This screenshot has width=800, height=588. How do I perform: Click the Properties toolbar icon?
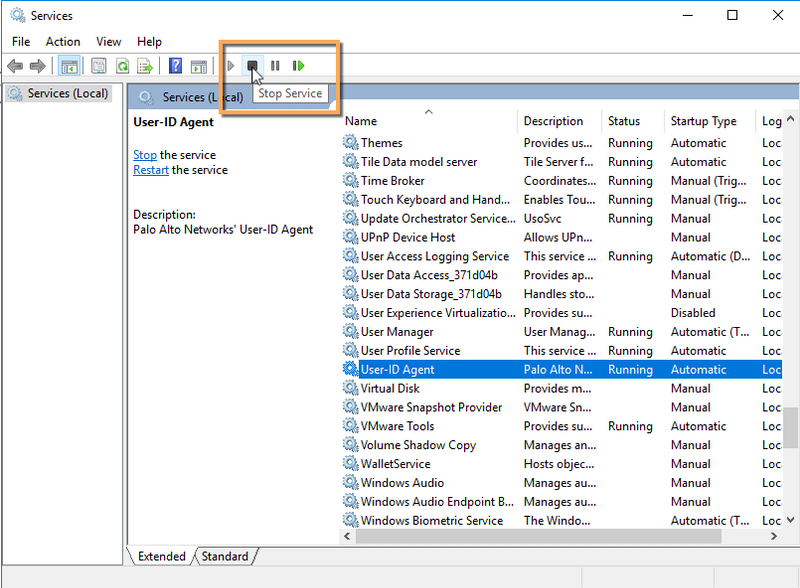(96, 65)
